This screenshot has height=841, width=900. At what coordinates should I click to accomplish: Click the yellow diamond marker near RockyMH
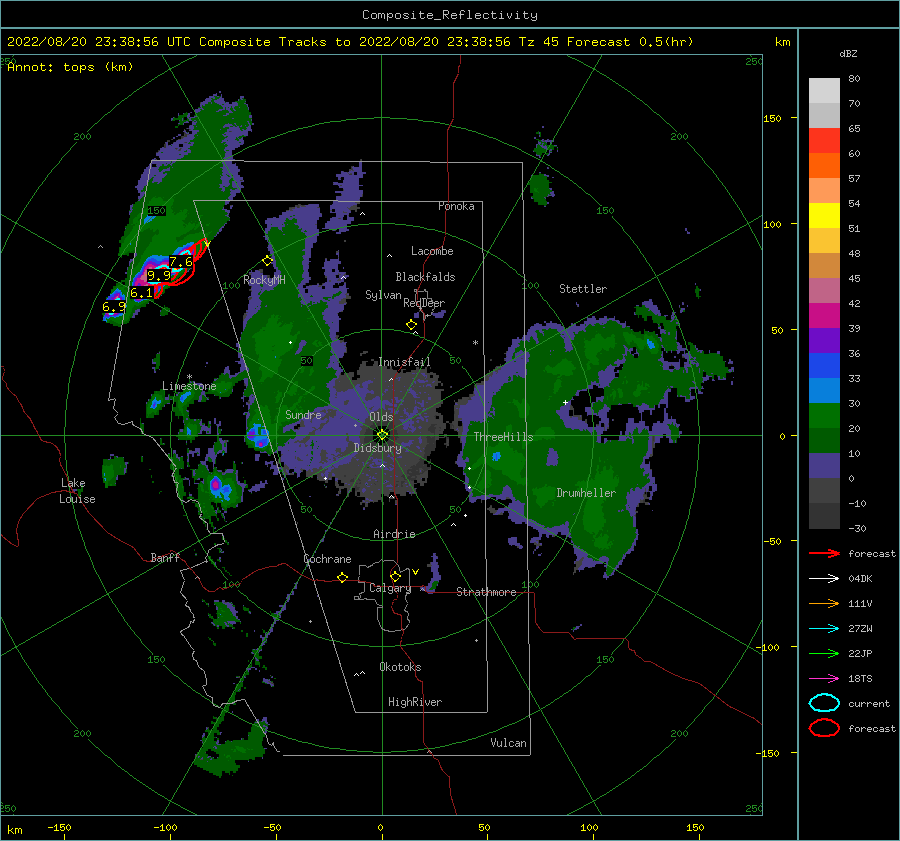(267, 261)
